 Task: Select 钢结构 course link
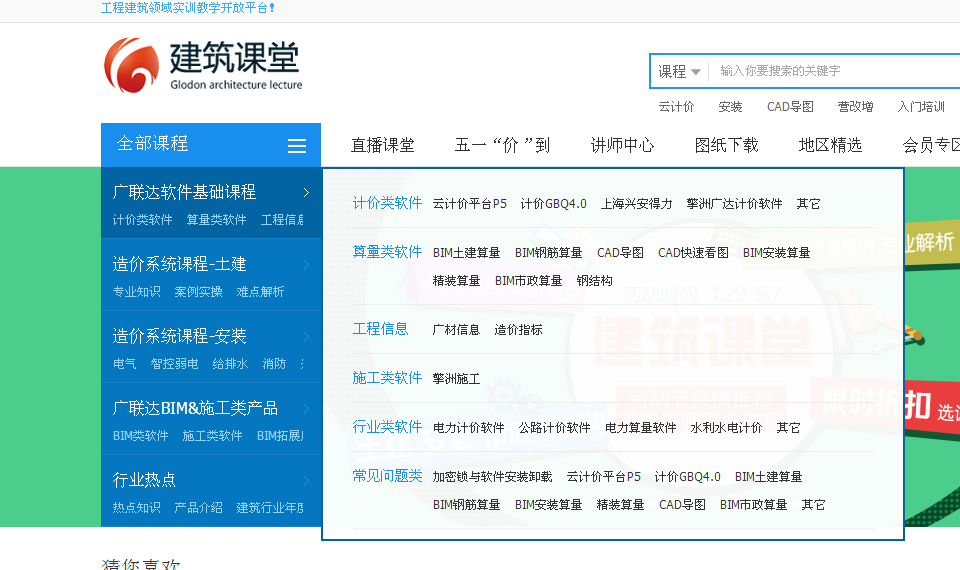[x=594, y=280]
